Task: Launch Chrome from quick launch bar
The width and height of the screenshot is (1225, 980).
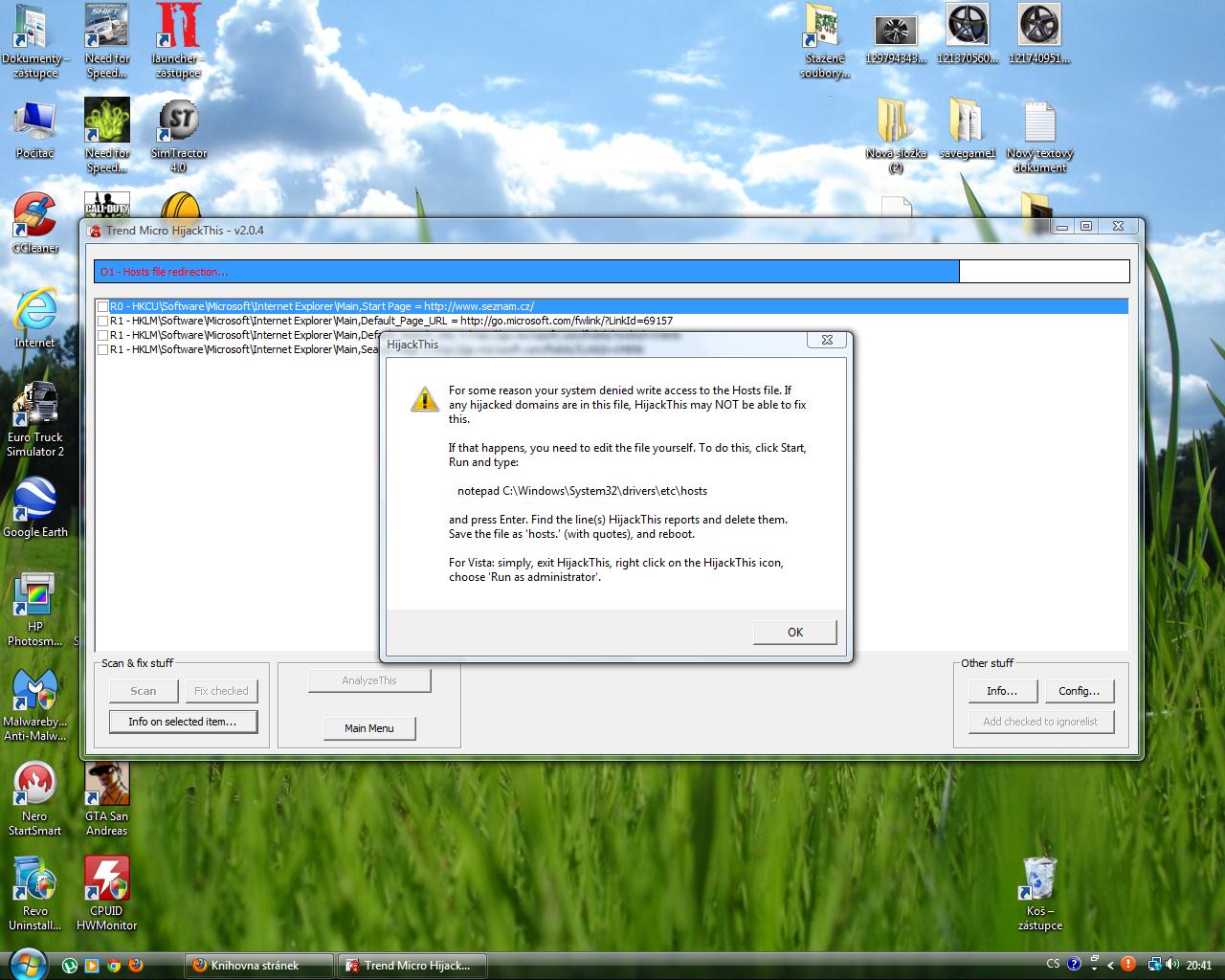Action: point(114,966)
